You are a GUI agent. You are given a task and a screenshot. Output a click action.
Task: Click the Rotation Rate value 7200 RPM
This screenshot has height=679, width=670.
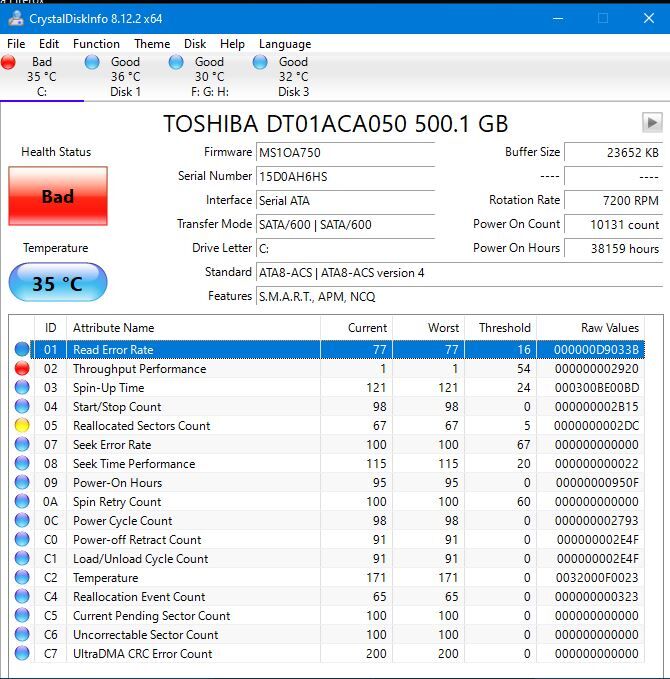click(x=614, y=200)
